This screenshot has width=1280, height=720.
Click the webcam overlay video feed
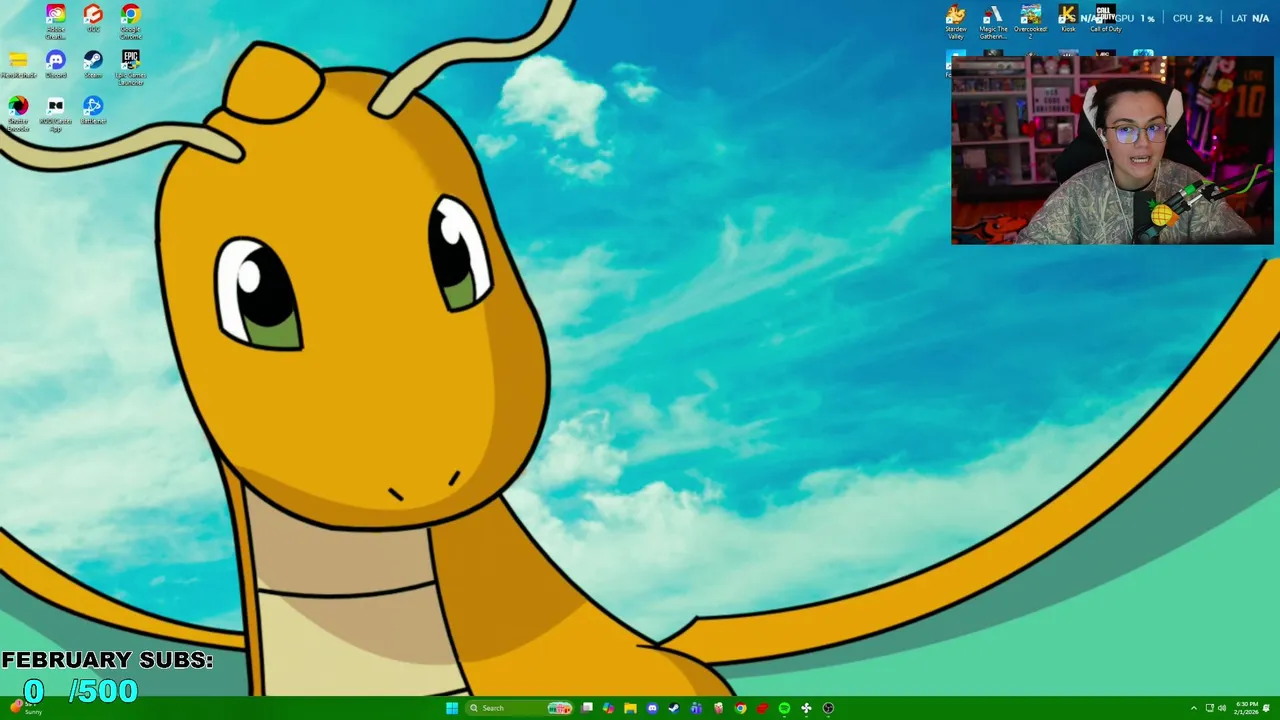point(1112,150)
